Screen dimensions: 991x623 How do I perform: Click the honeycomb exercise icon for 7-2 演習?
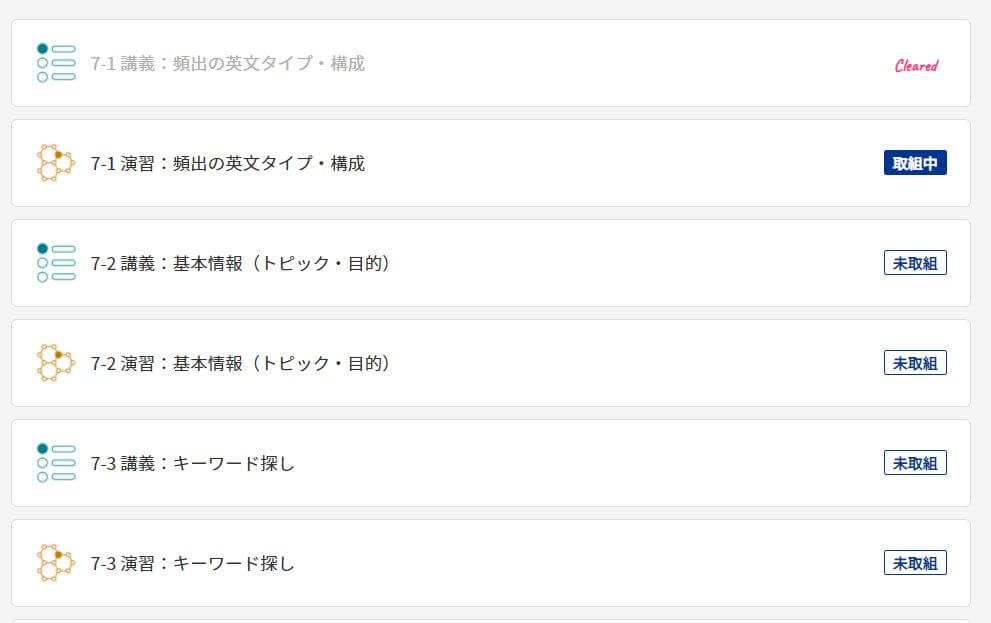56,363
